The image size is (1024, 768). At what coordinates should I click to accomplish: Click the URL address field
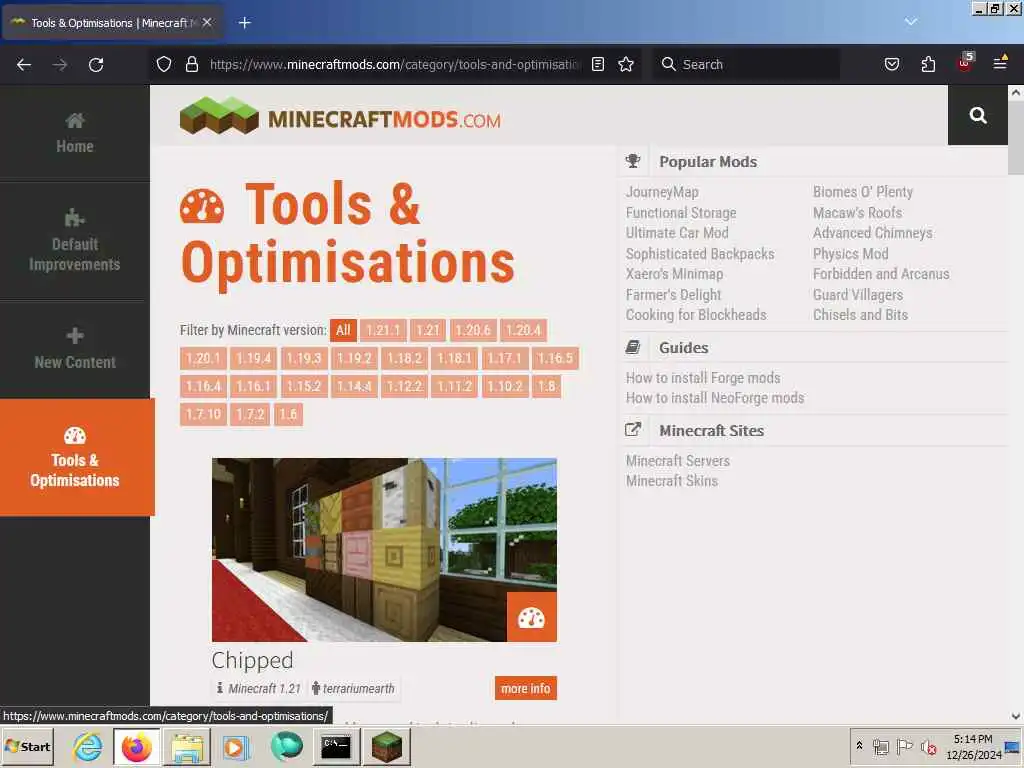[393, 64]
